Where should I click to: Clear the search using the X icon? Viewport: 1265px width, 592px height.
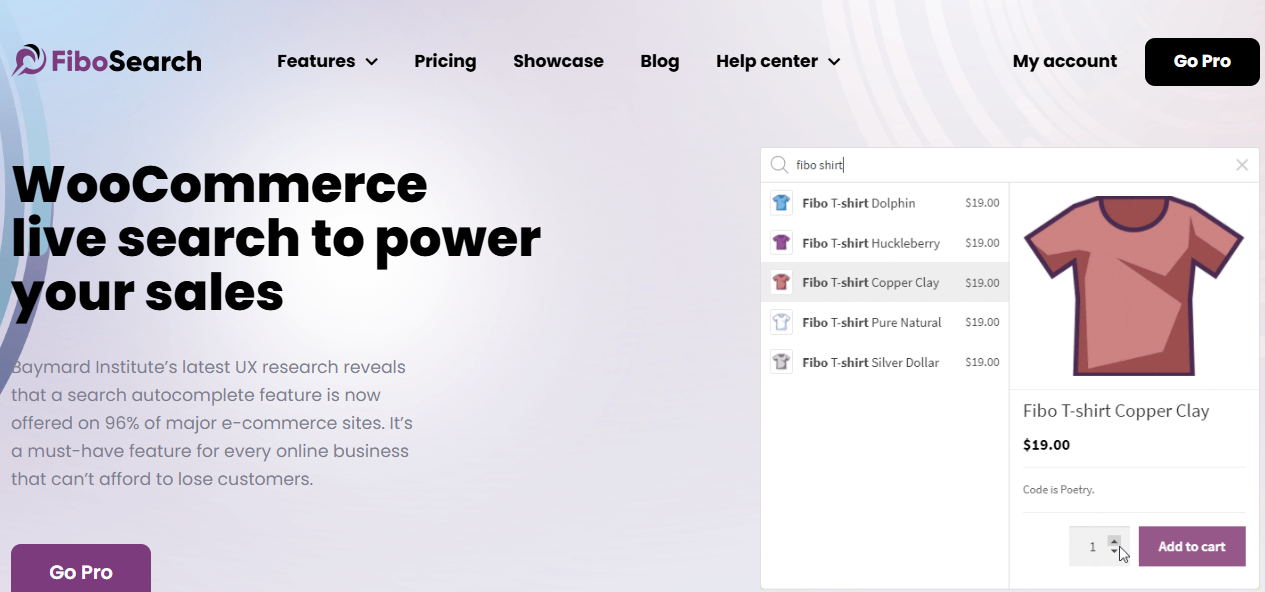(x=1242, y=164)
